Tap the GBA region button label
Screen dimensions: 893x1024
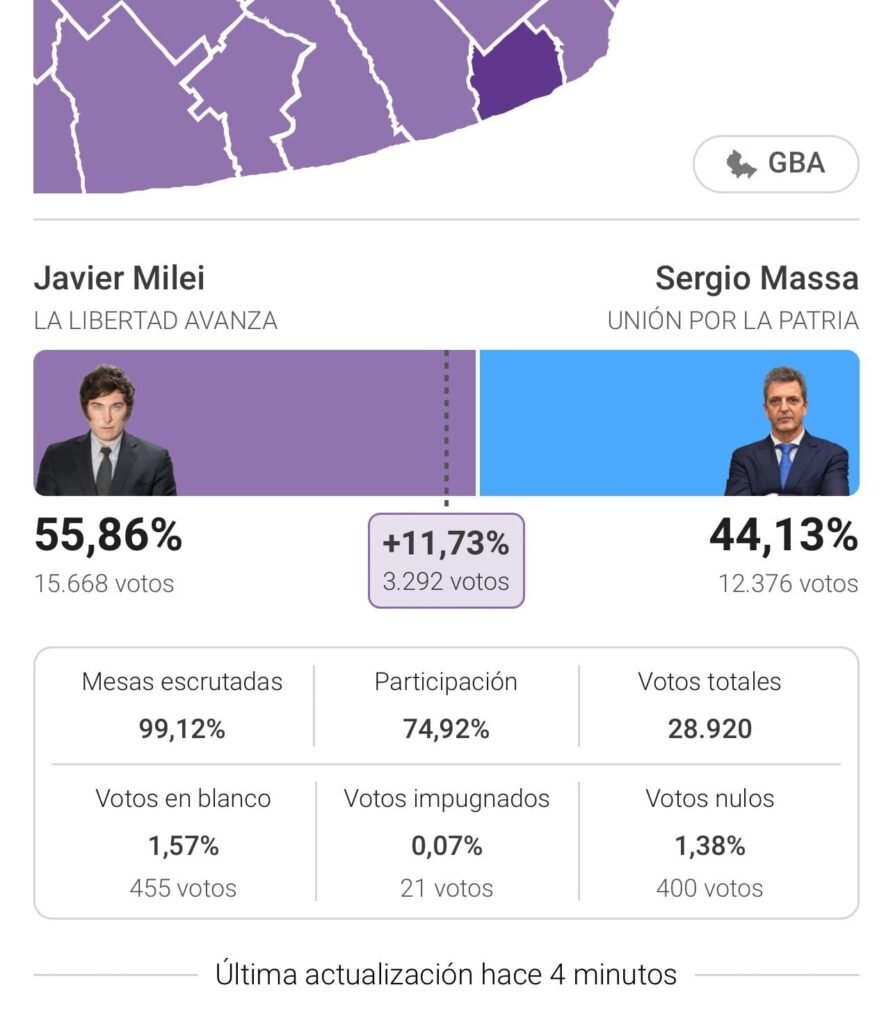(x=796, y=164)
